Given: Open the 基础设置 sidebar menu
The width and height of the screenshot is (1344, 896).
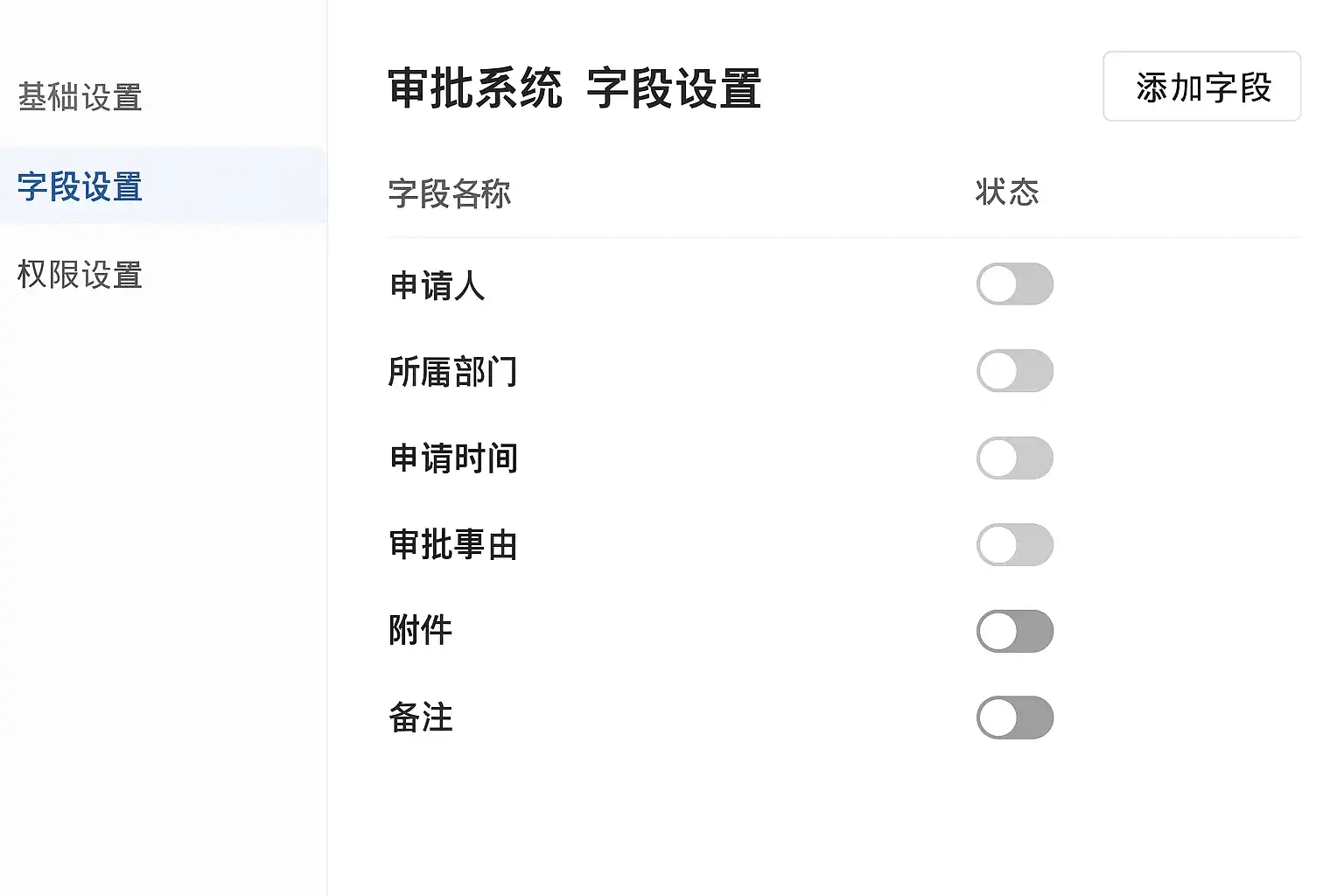Looking at the screenshot, I should coord(80,97).
